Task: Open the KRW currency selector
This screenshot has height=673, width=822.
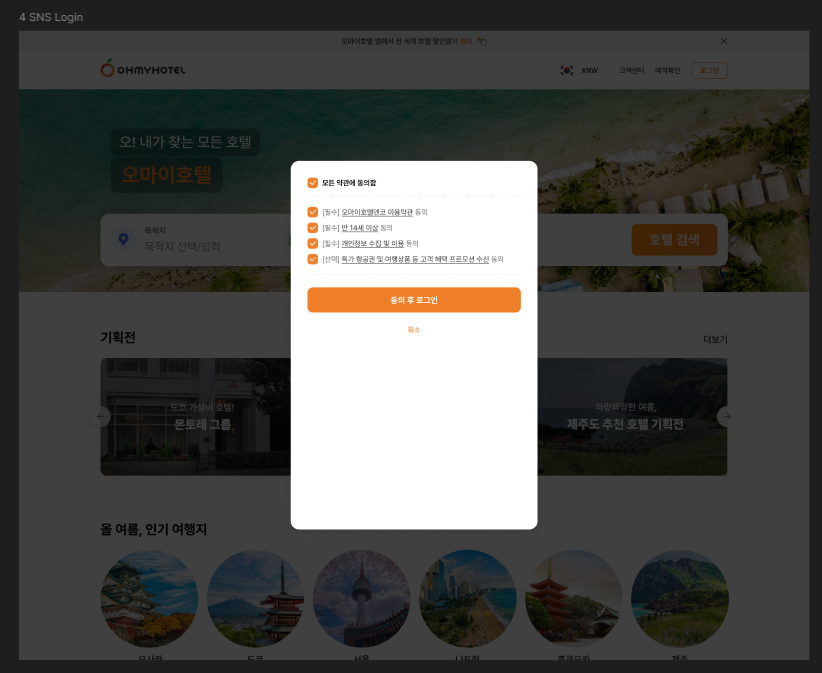Action: pos(590,70)
